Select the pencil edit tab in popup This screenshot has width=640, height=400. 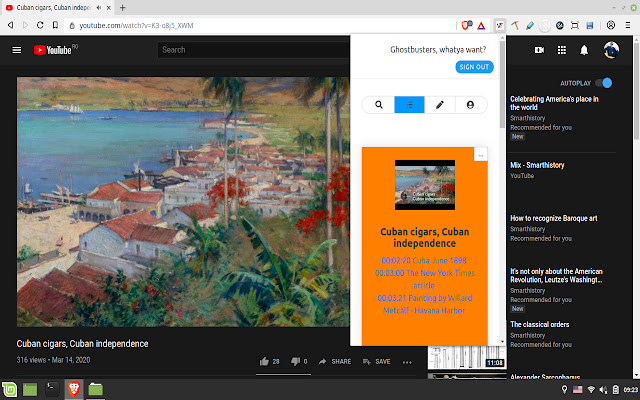click(x=440, y=105)
